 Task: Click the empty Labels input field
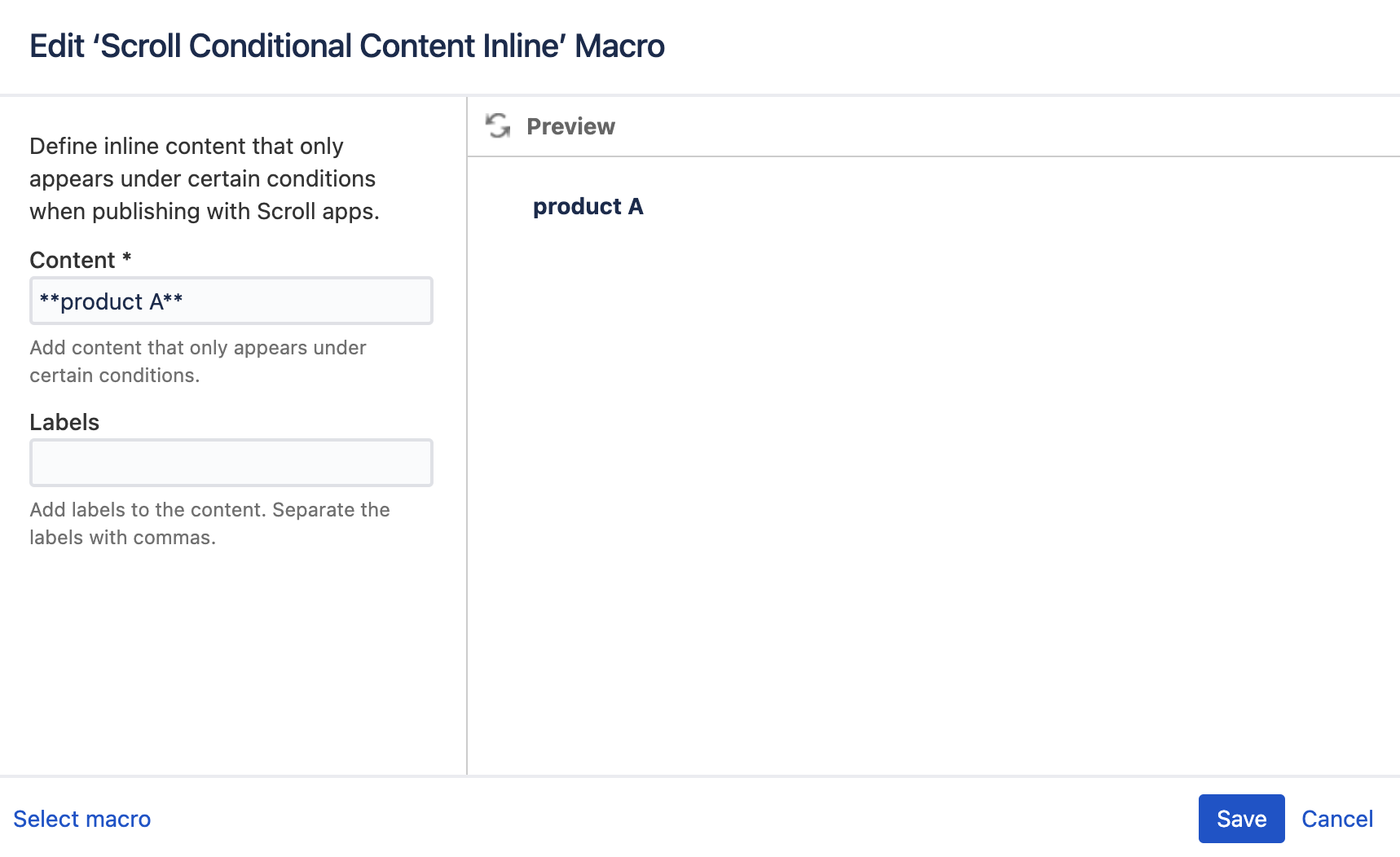pyautogui.click(x=231, y=462)
